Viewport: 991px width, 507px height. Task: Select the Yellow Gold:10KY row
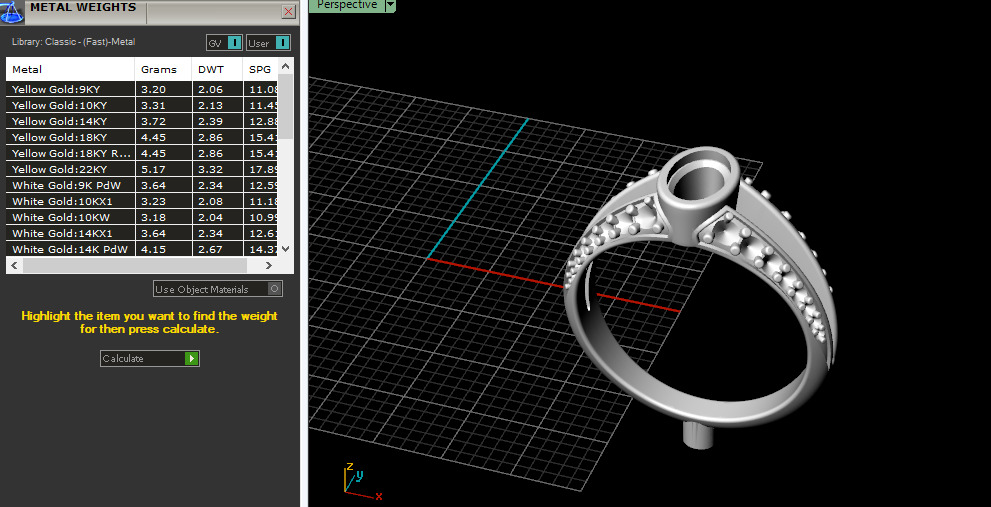click(x=142, y=105)
